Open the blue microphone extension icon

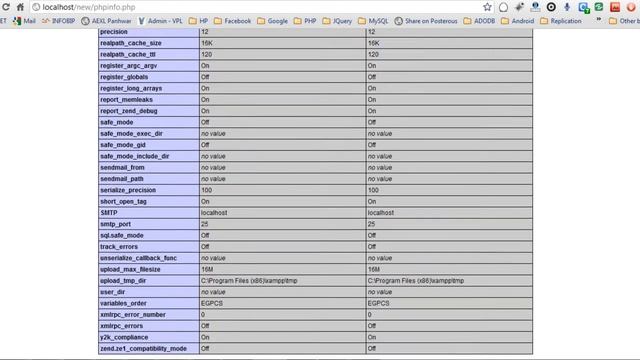tap(567, 7)
